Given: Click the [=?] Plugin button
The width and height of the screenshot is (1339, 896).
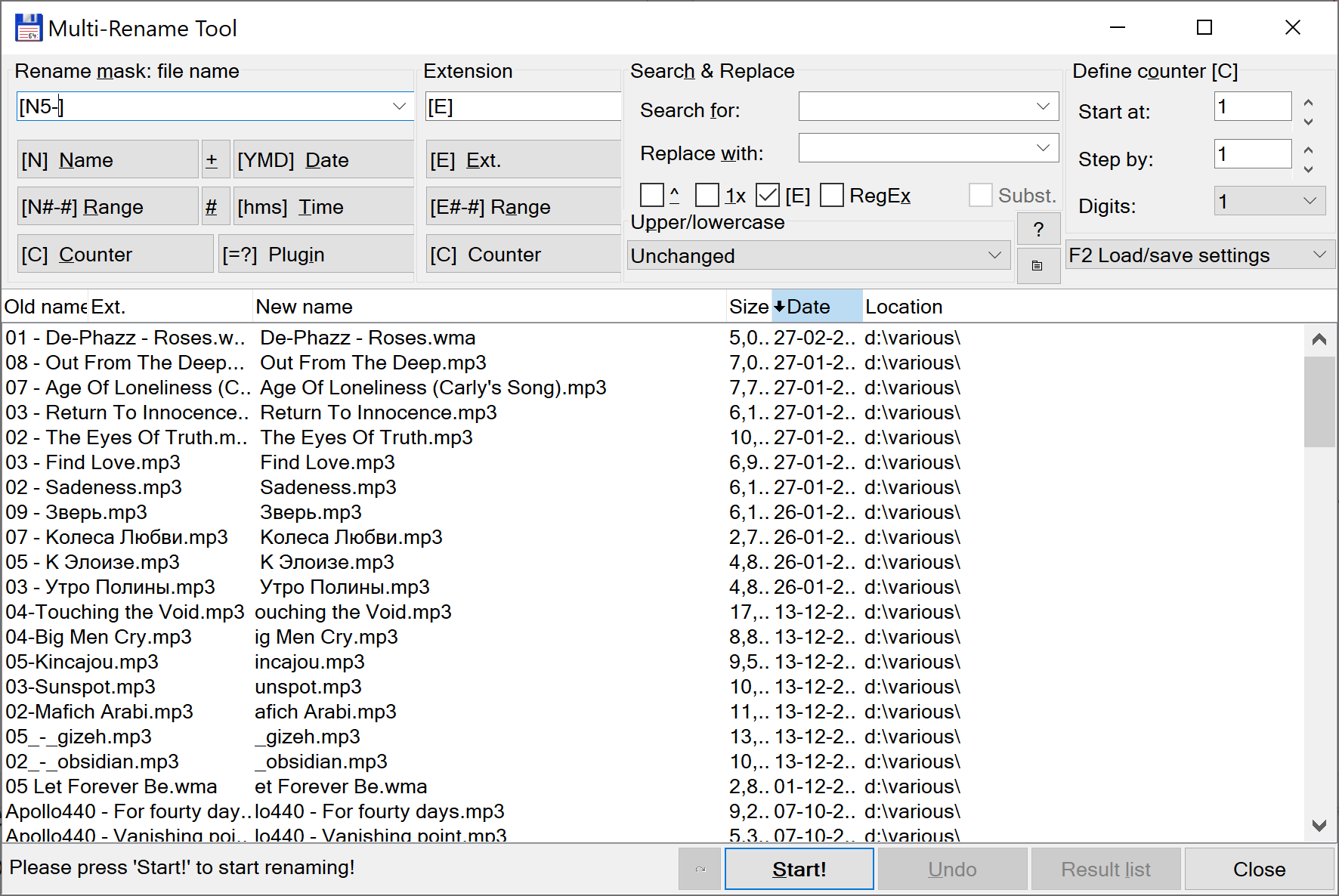Looking at the screenshot, I should [316, 254].
